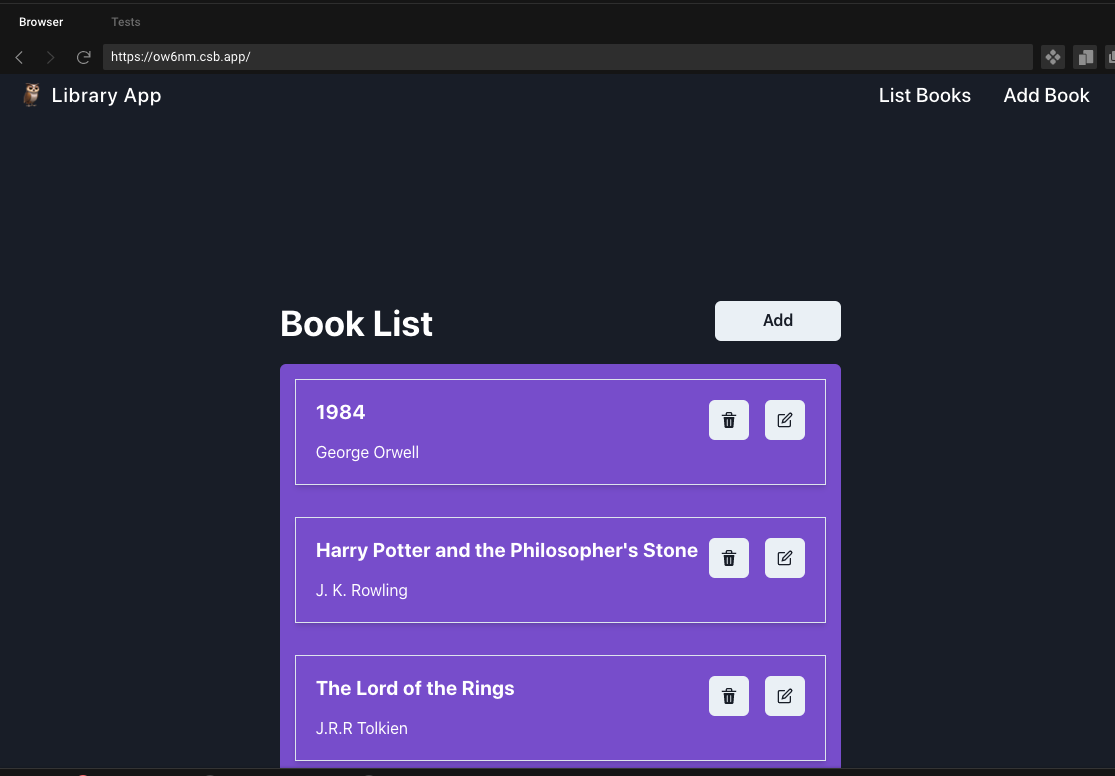
Task: Delete The Lord of the Rings
Action: 729,696
